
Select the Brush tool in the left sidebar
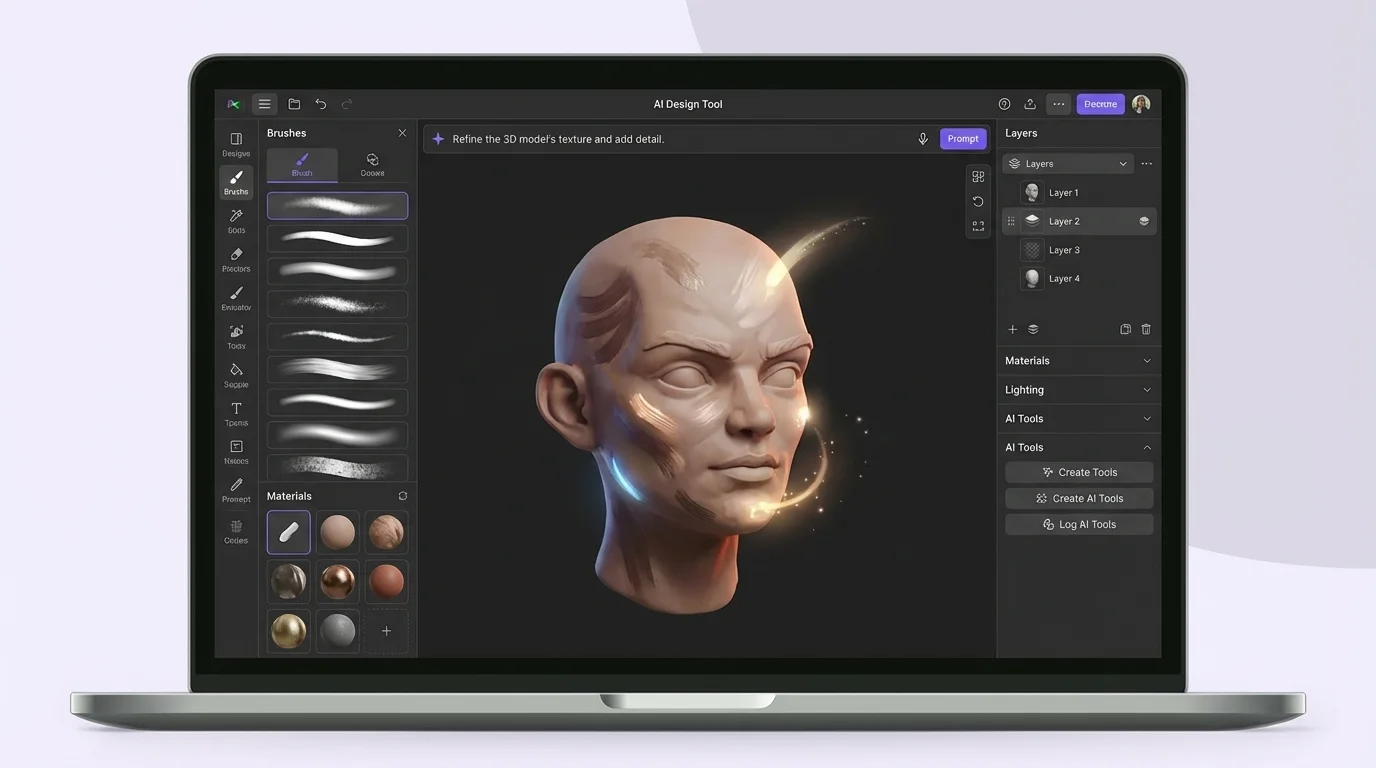coord(236,182)
